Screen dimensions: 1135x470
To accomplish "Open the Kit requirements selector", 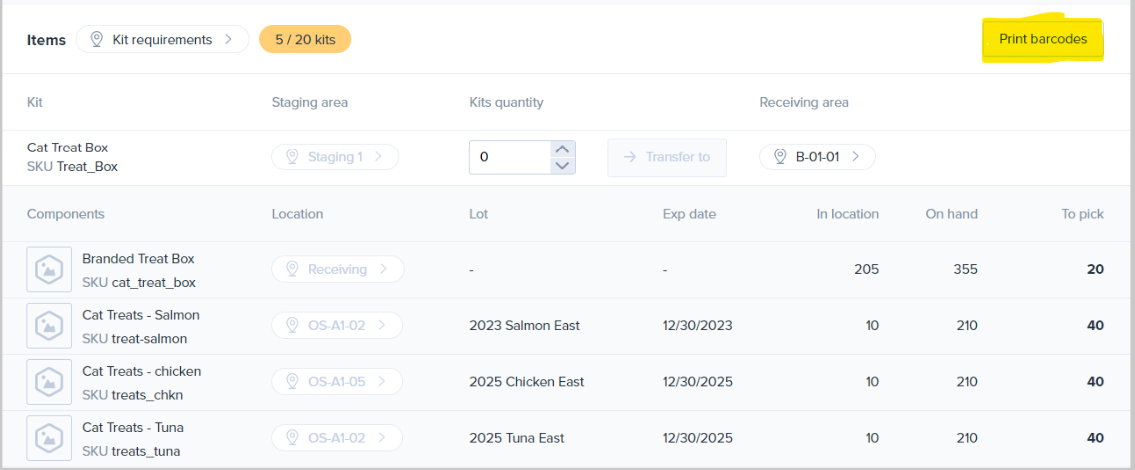I will point(162,40).
